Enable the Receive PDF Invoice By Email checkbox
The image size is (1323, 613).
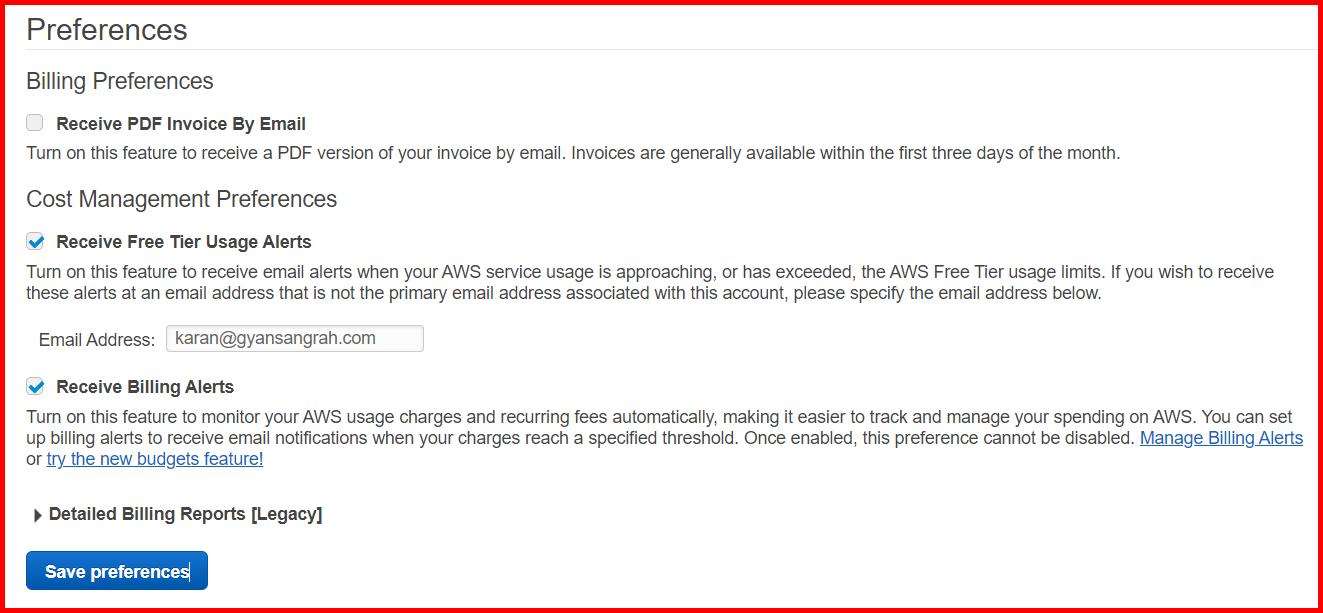35,123
